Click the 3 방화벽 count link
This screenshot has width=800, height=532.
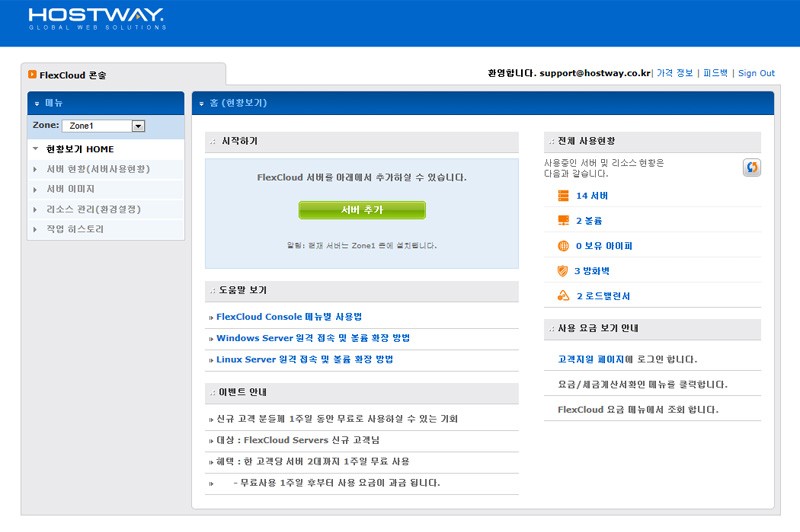click(x=592, y=270)
